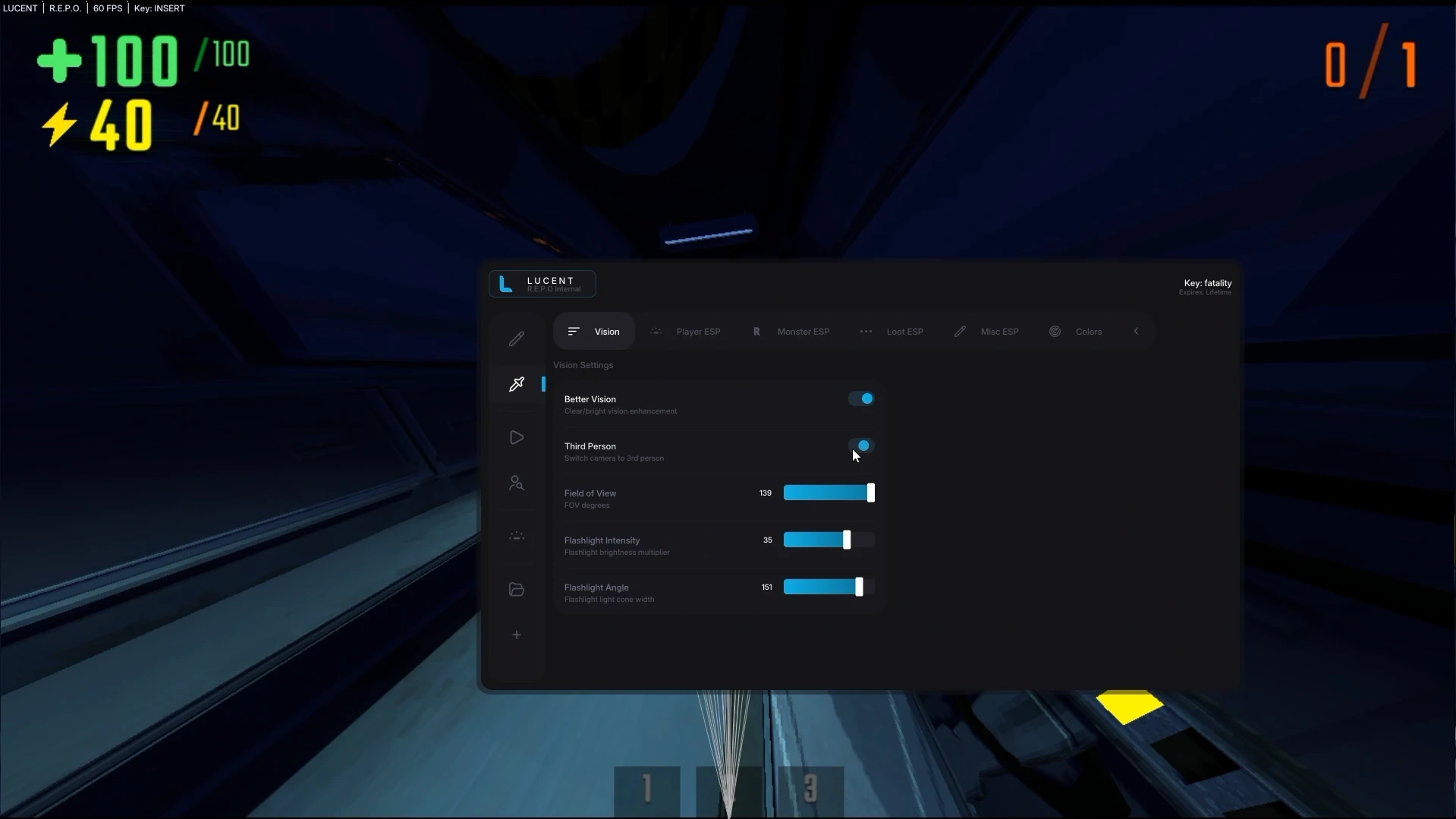Click the plus icon in sidebar
The height and width of the screenshot is (819, 1456).
(517, 635)
